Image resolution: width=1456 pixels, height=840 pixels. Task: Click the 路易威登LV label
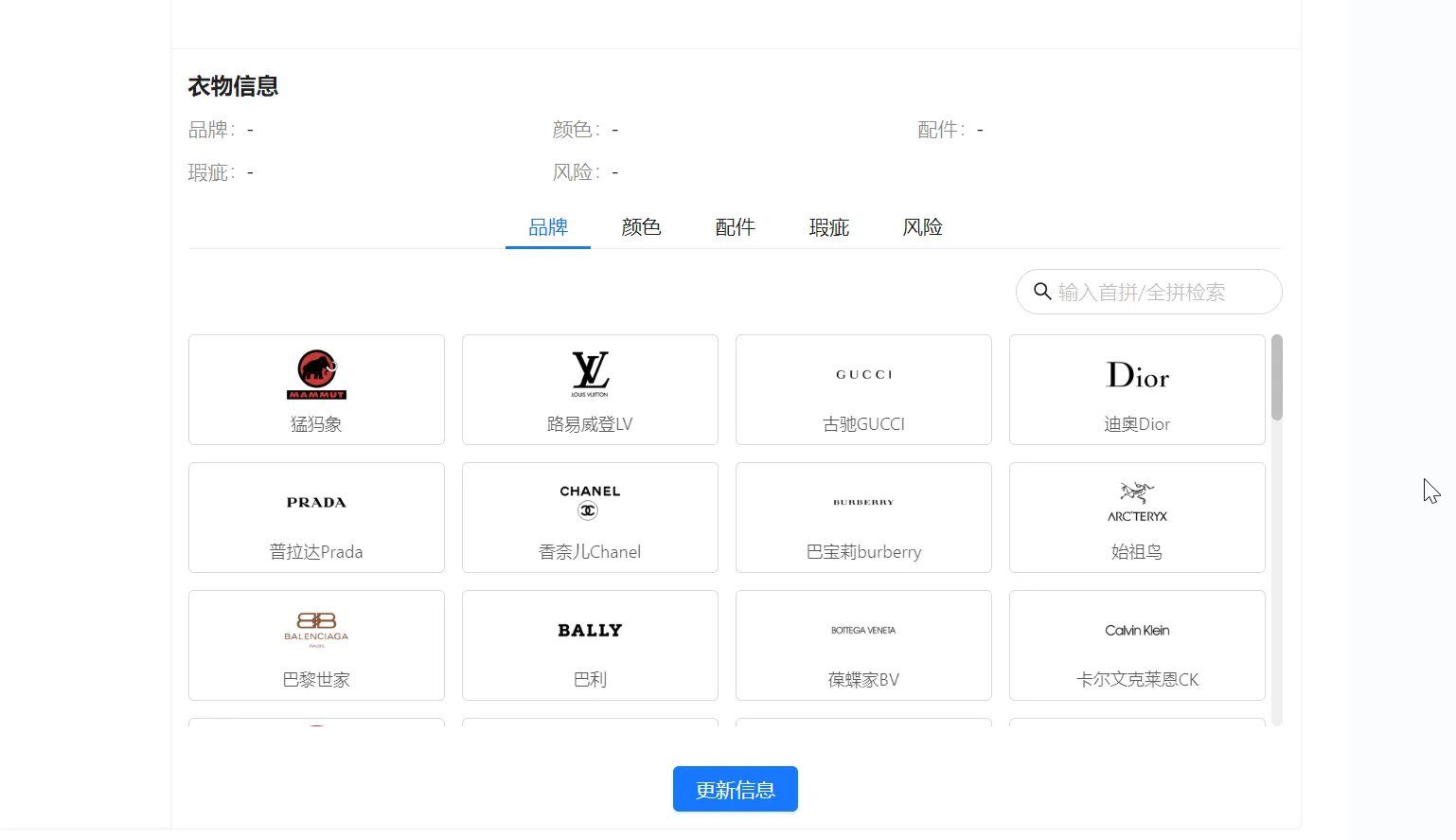point(590,424)
